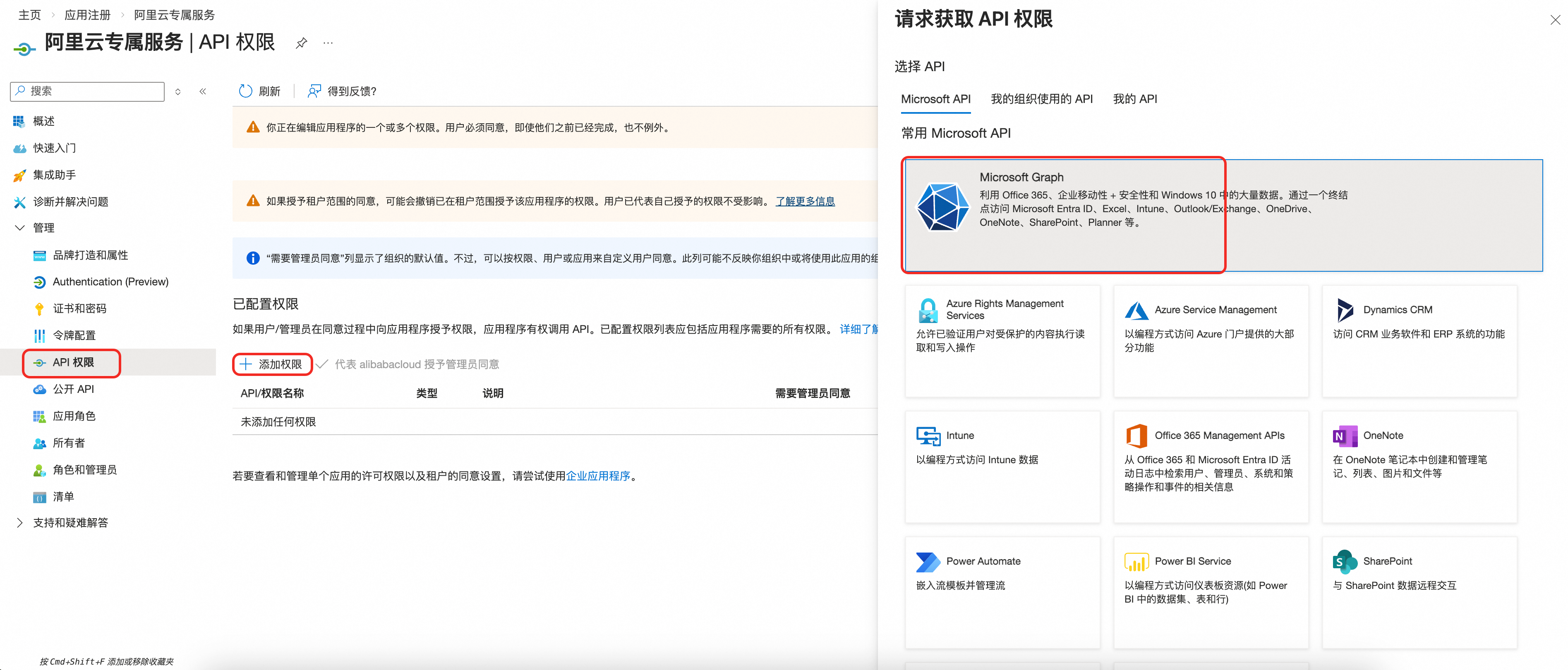Click the 刷新 refresh icon
The image size is (1568, 670).
[245, 91]
